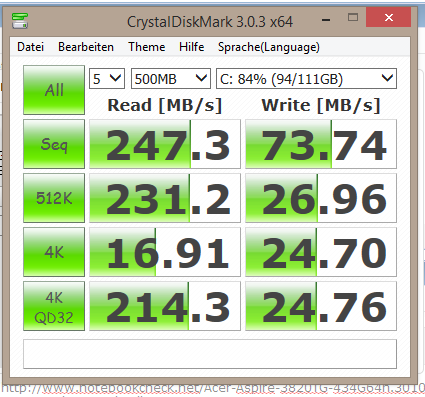This screenshot has width=425, height=397.
Task: Start the Seq benchmark test
Action: point(54,144)
